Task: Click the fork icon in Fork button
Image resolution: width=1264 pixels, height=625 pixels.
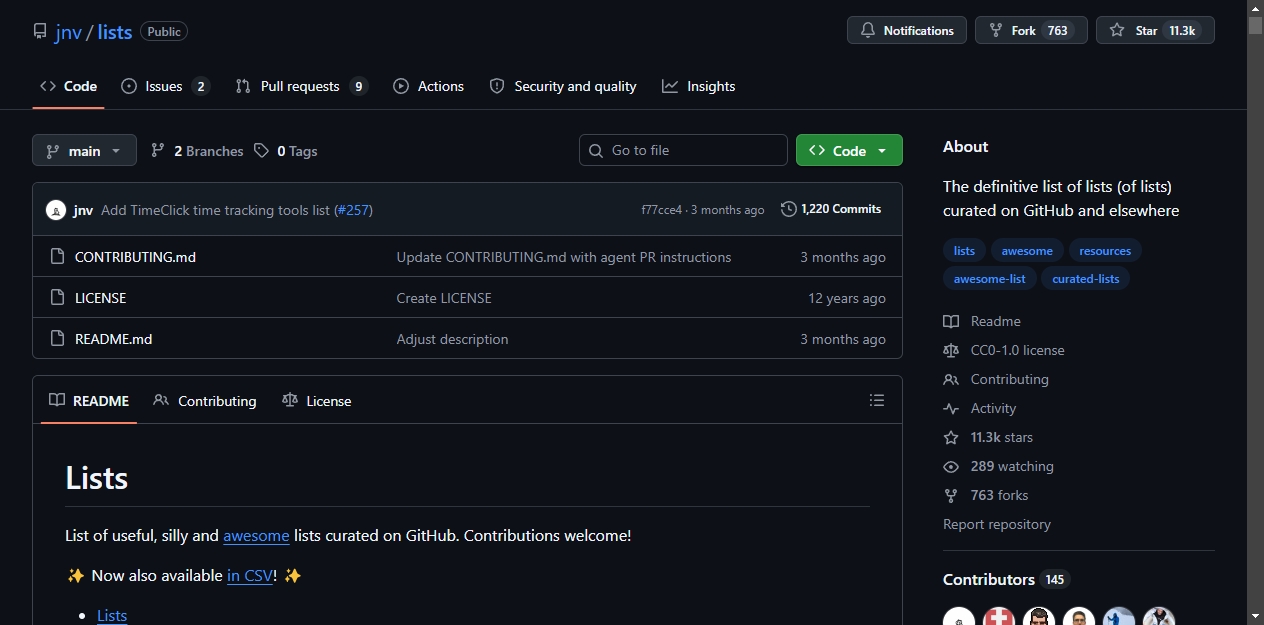Action: pyautogui.click(x=996, y=31)
